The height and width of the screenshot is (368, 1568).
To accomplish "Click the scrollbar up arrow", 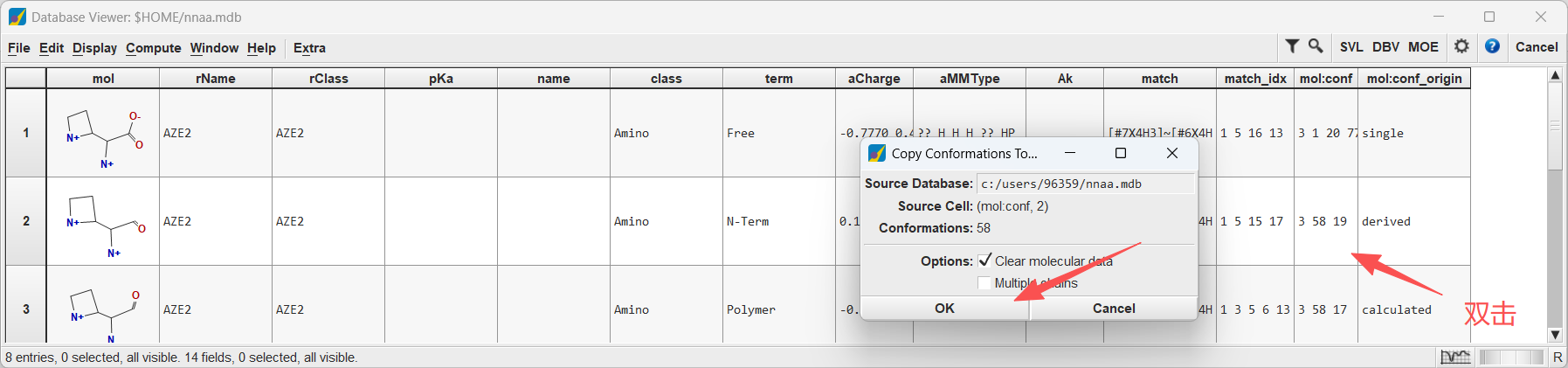I will click(1555, 75).
